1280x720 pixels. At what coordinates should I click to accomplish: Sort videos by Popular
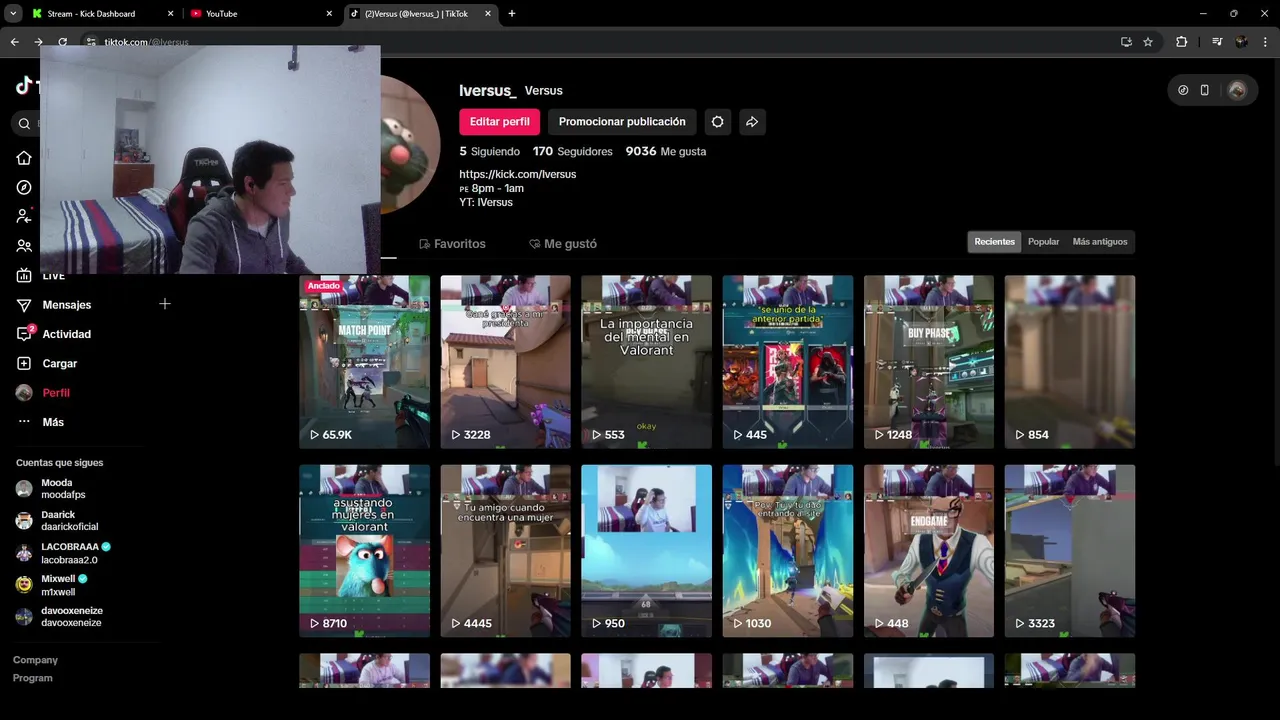point(1043,242)
